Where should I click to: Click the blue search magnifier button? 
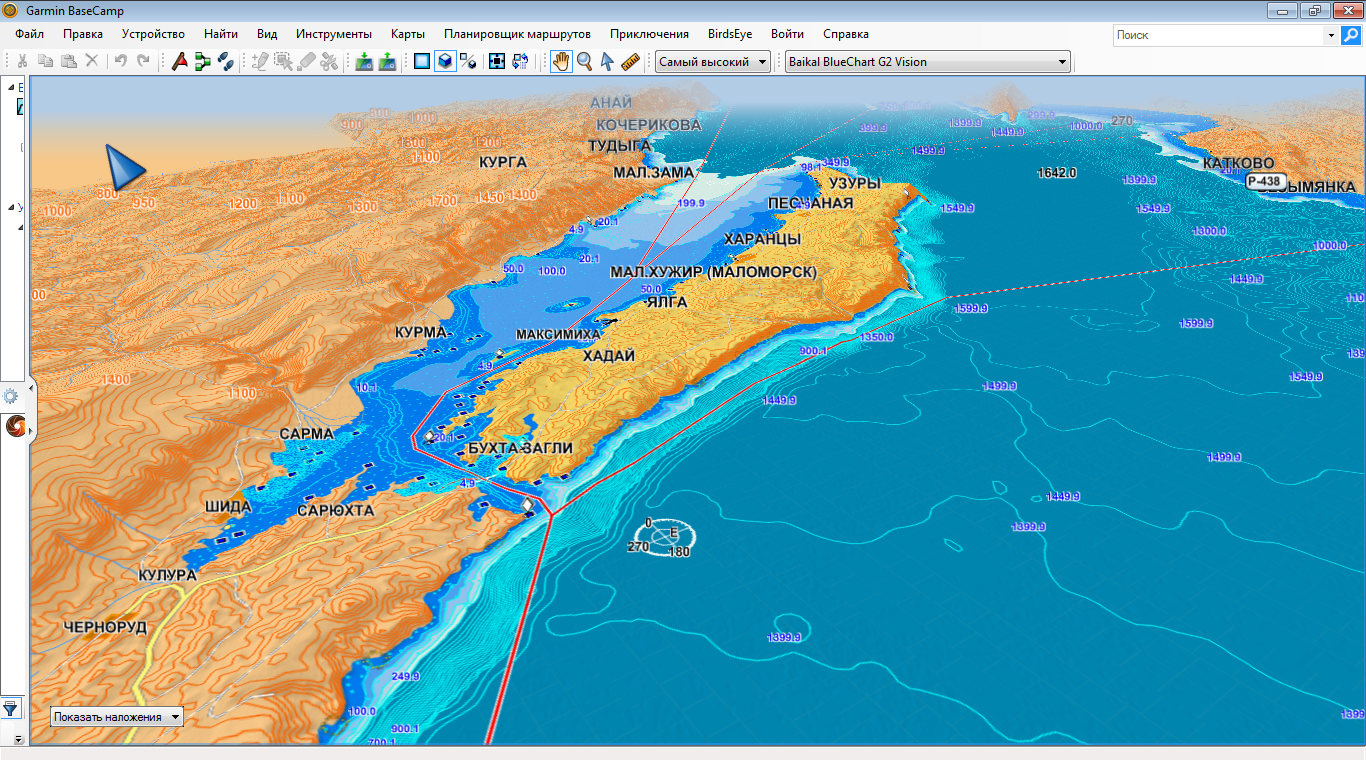[x=1350, y=35]
